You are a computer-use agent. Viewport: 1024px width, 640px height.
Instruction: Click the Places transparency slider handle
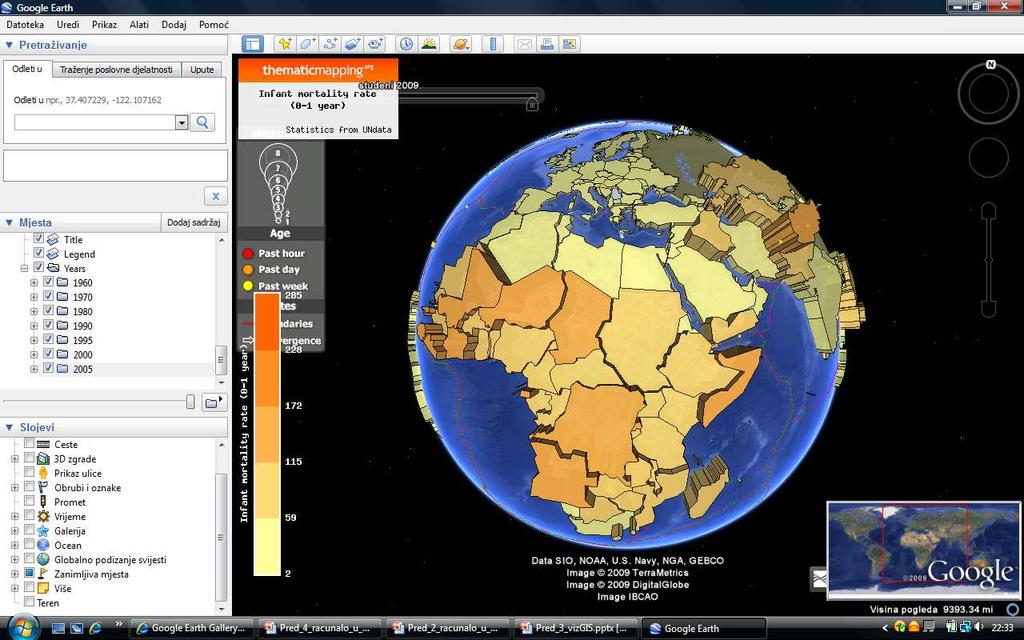tap(190, 402)
